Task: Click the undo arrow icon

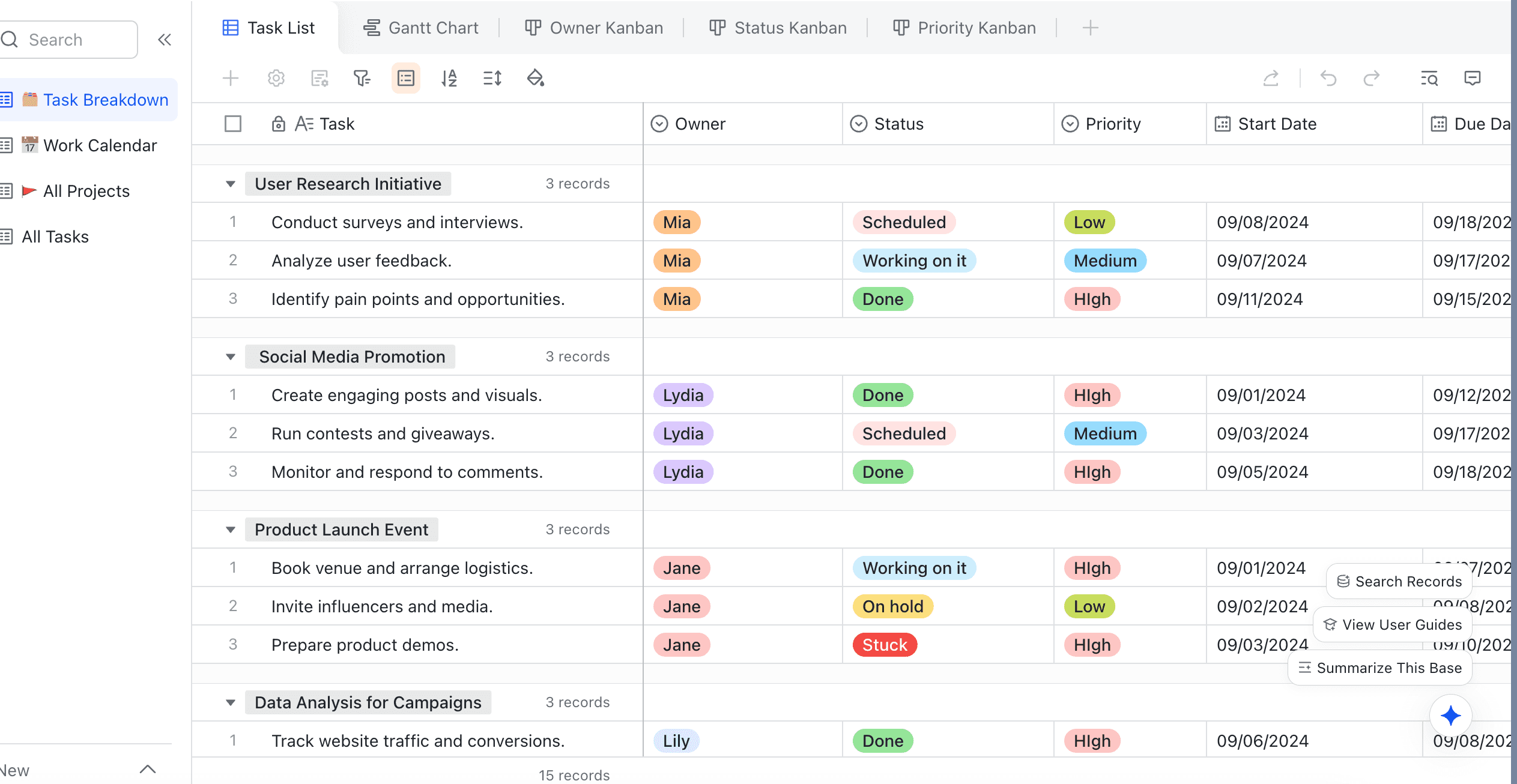Action: [1328, 78]
